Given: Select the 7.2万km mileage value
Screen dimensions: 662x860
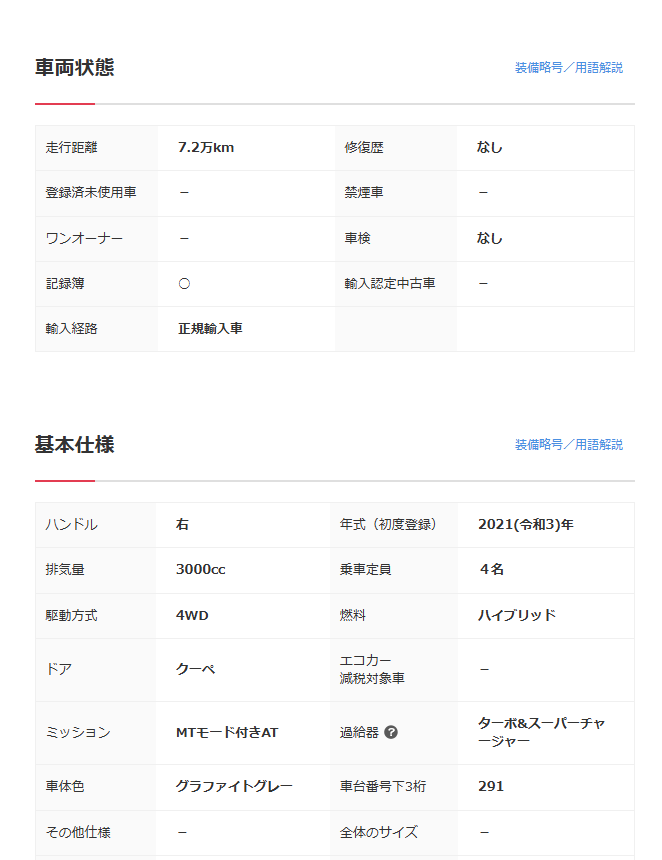Looking at the screenshot, I should pos(206,148).
